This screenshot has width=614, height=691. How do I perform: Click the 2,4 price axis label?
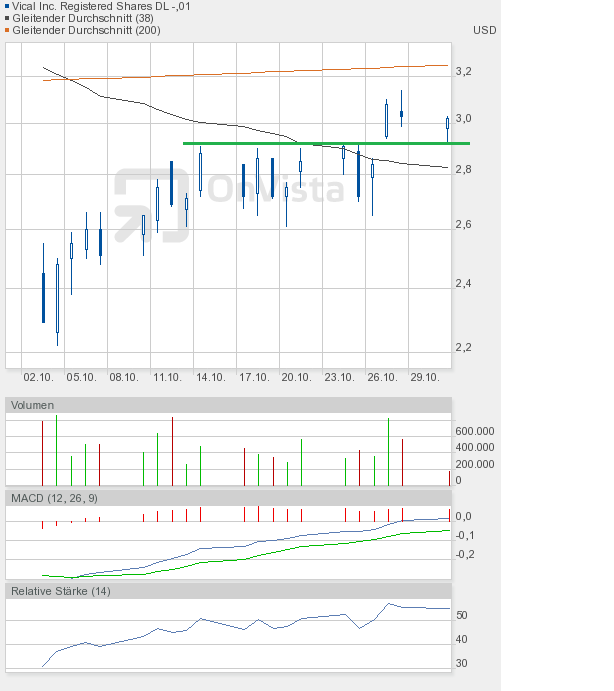463,283
